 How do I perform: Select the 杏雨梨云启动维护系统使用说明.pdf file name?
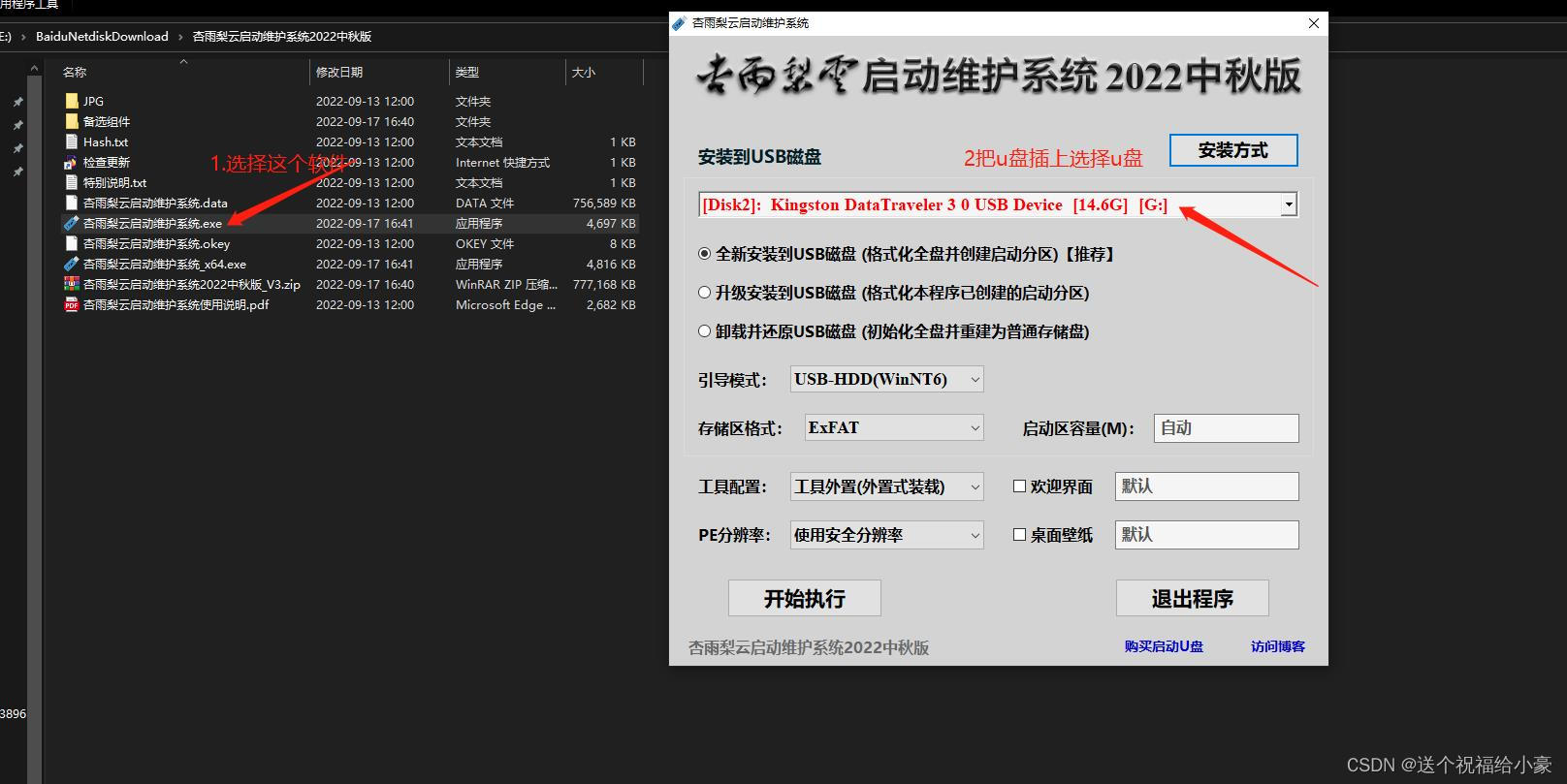[x=176, y=304]
